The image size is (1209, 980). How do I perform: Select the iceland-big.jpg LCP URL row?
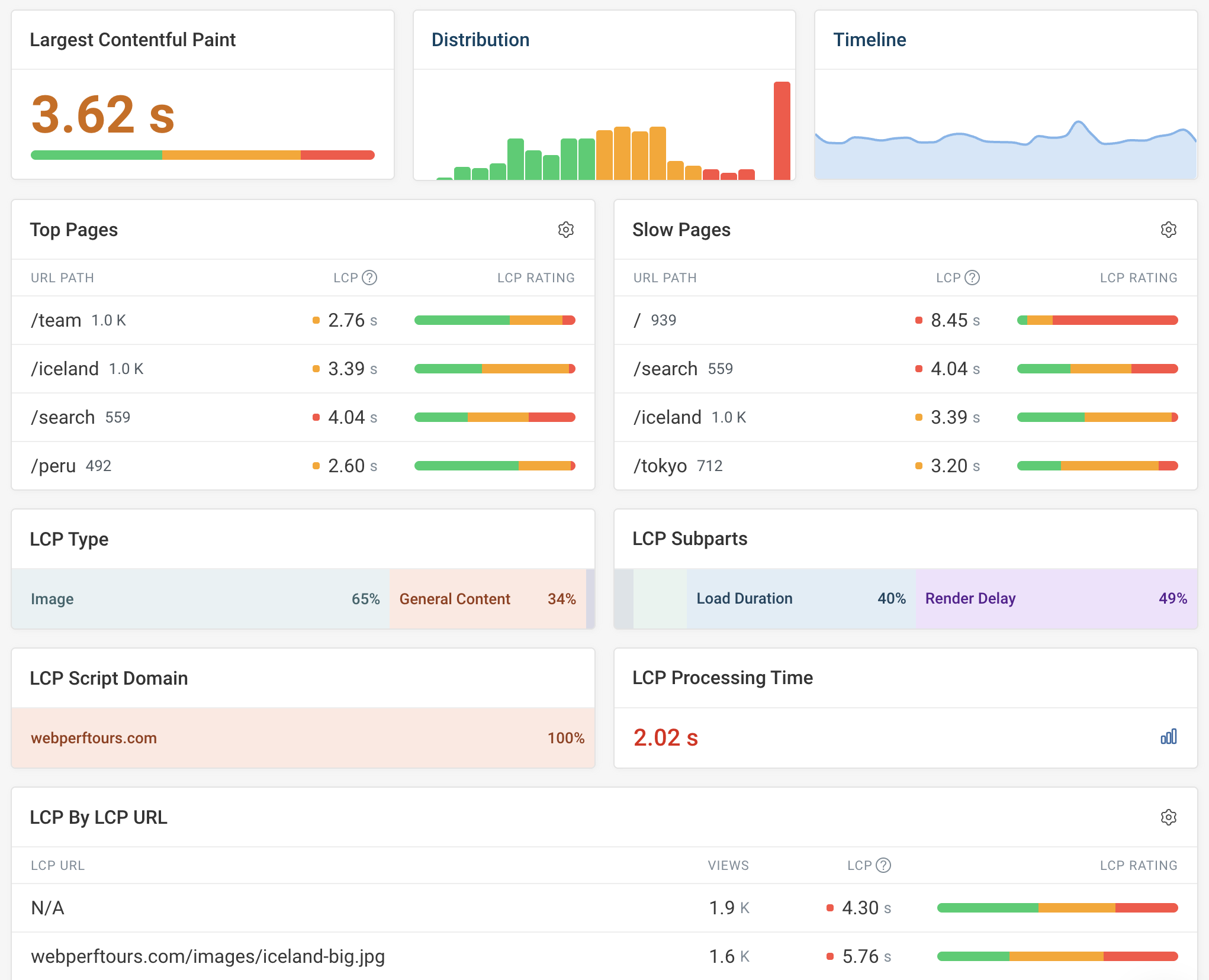tap(208, 956)
